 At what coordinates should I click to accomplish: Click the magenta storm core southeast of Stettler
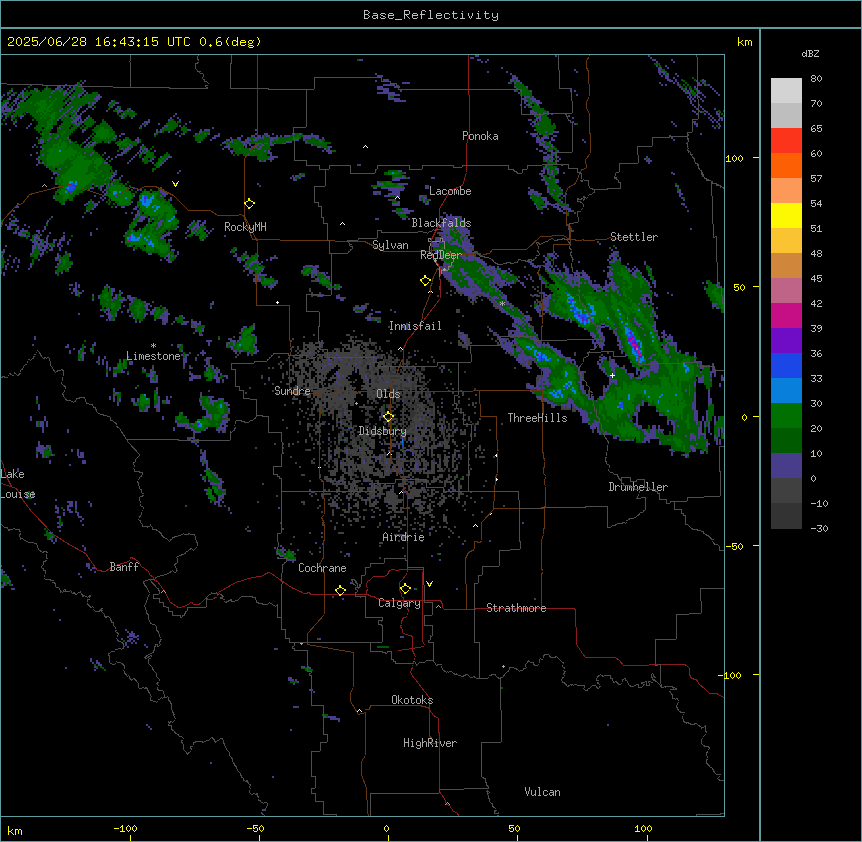click(634, 344)
